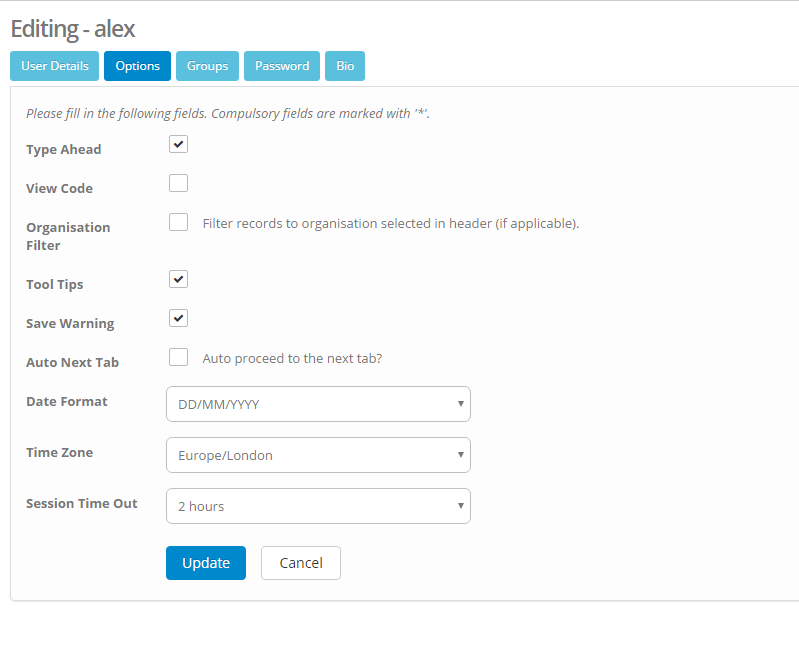Open the Time Zone dropdown
This screenshot has height=646, width=799.
coord(318,455)
